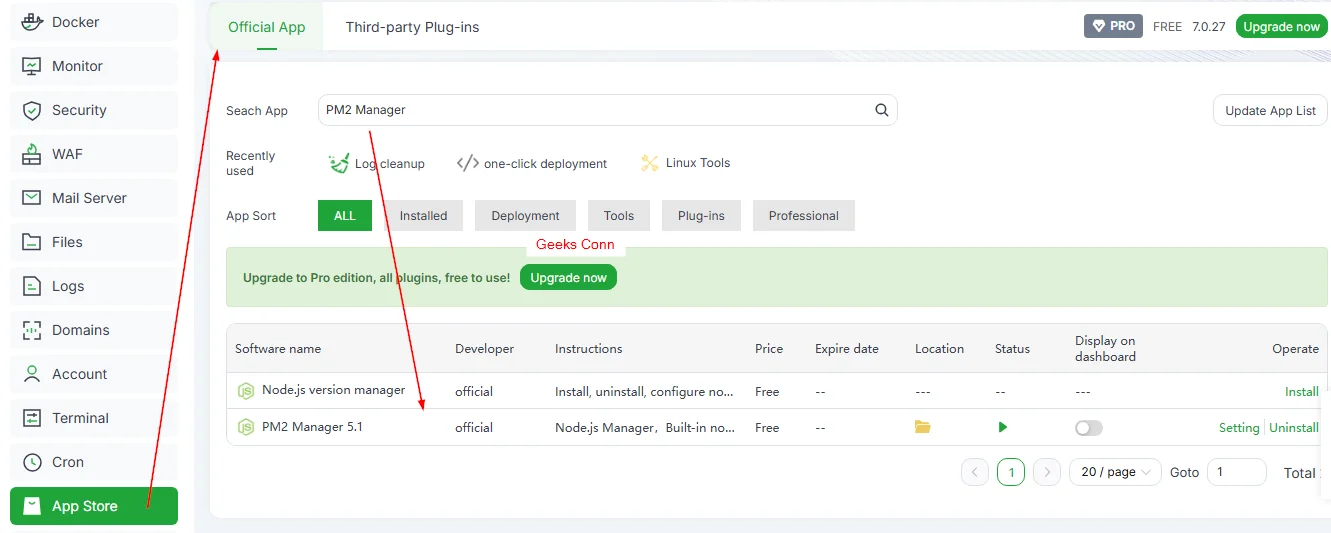The image size is (1331, 533).
Task: Click the Expire date column header
Action: pyautogui.click(x=847, y=349)
